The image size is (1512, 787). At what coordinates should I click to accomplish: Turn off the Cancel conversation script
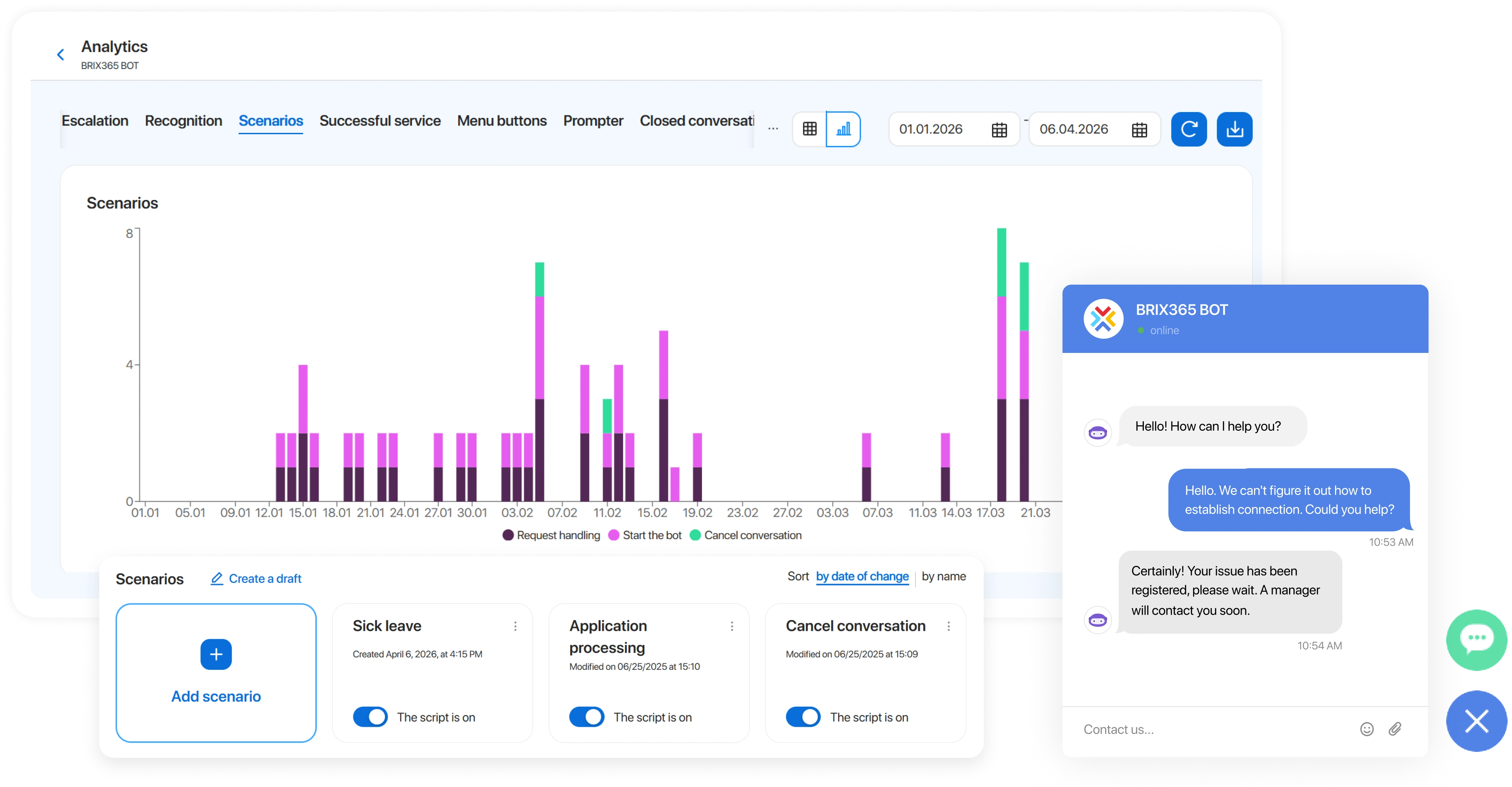803,717
